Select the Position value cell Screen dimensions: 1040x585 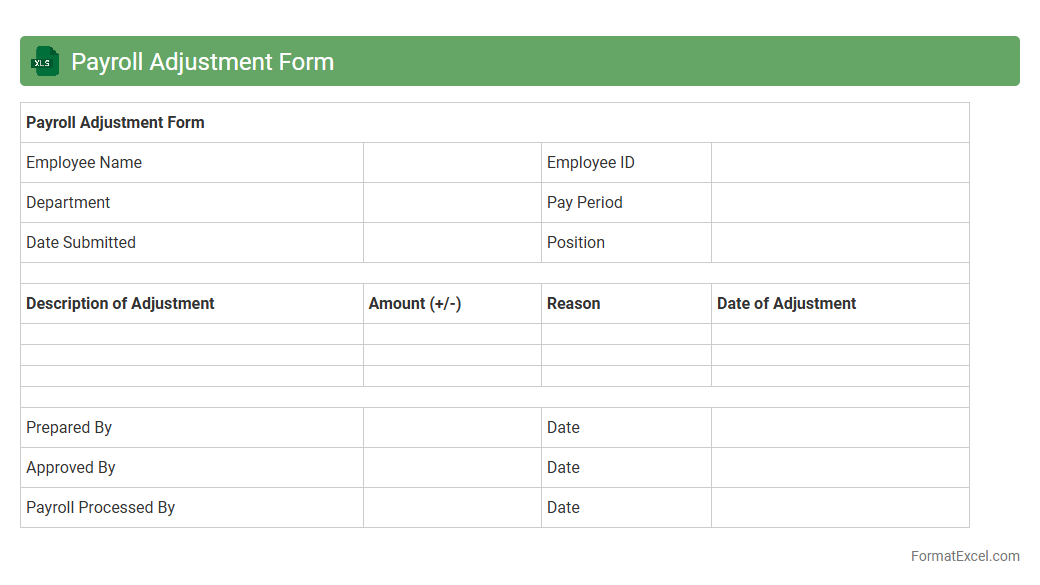click(840, 243)
